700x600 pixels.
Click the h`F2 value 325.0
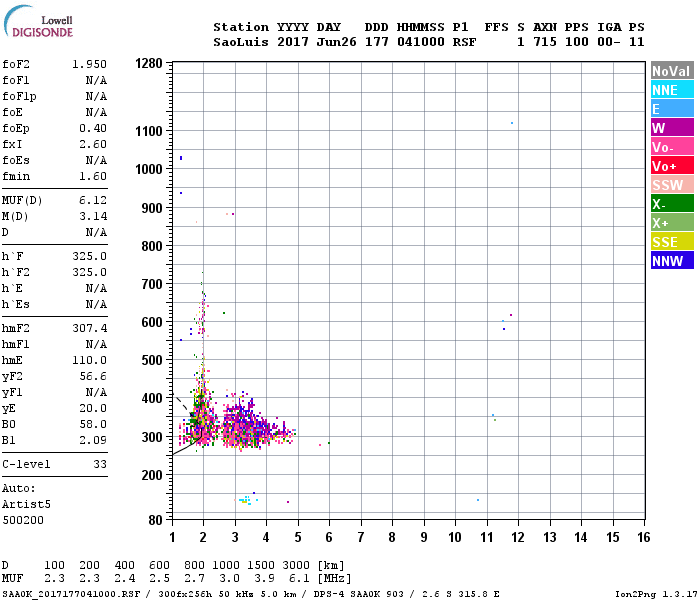[89, 272]
